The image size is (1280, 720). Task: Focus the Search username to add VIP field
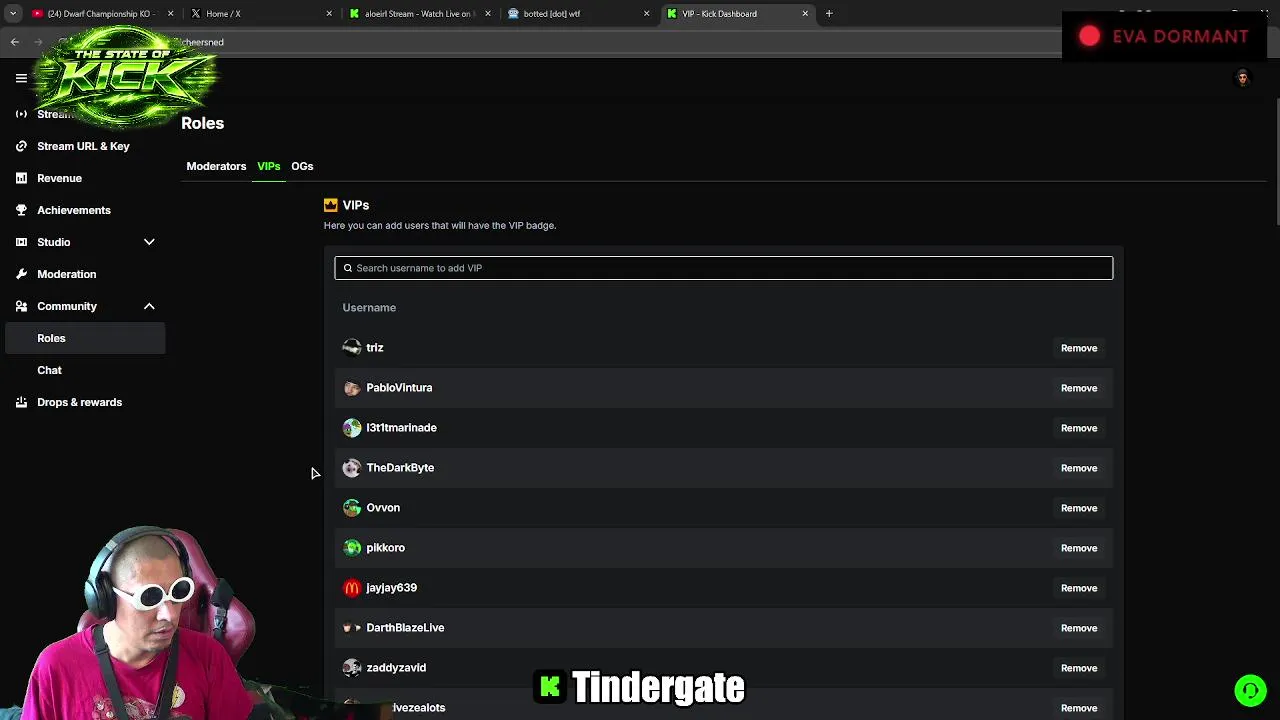click(723, 268)
